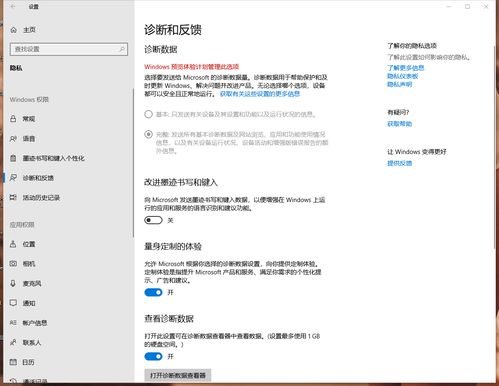Click the Windows 权限 group label
Image resolution: width=499 pixels, height=386 pixels.
coord(29,100)
